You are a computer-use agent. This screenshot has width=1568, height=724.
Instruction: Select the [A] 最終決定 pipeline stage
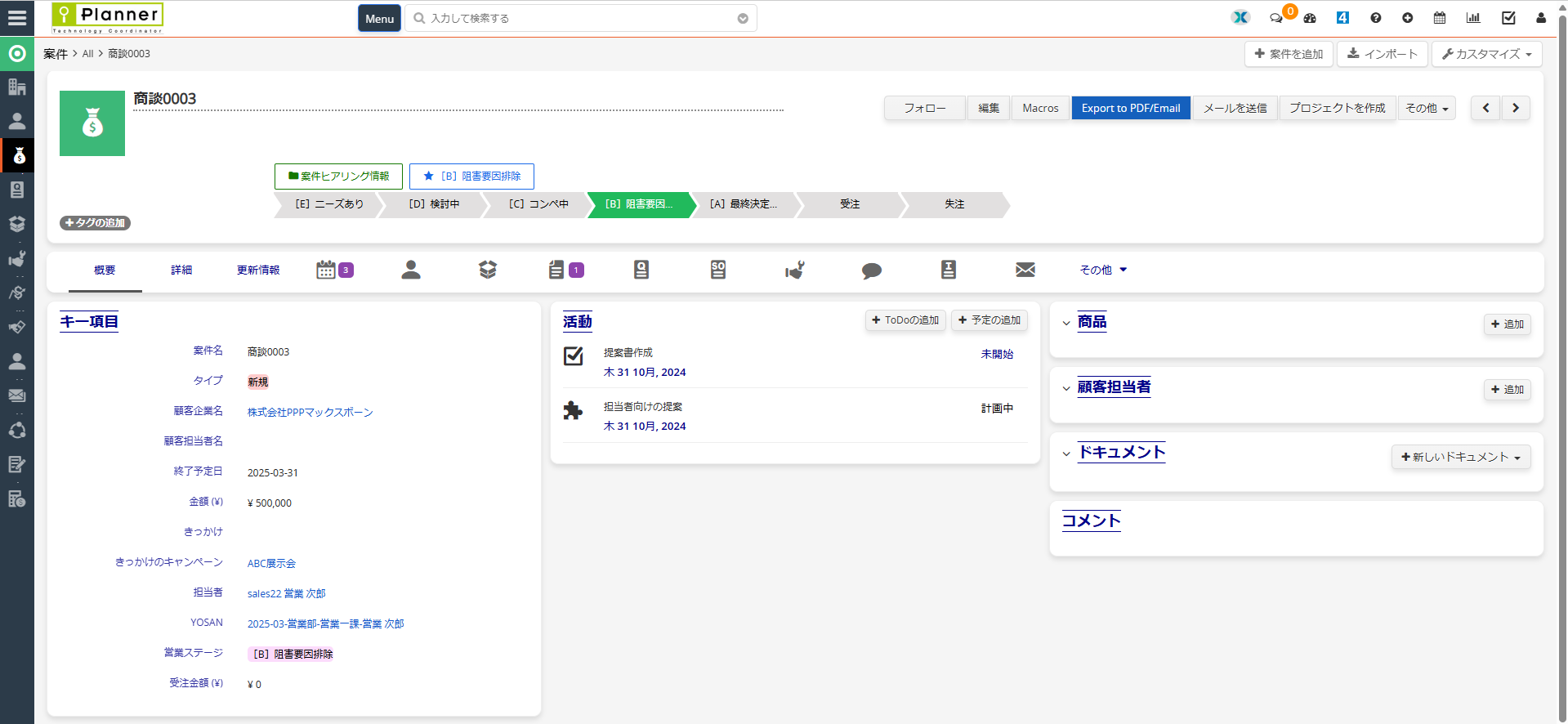(744, 204)
